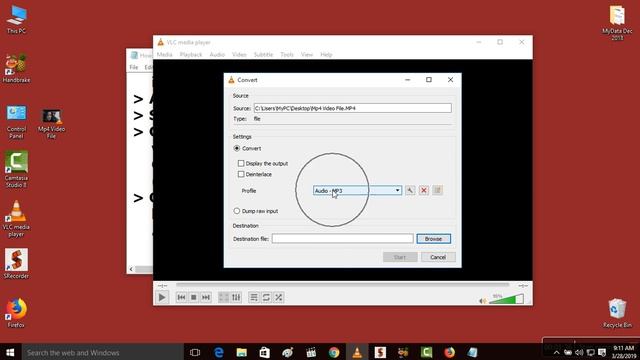Click Browse for destination file
The height and width of the screenshot is (360, 640).
click(x=433, y=239)
